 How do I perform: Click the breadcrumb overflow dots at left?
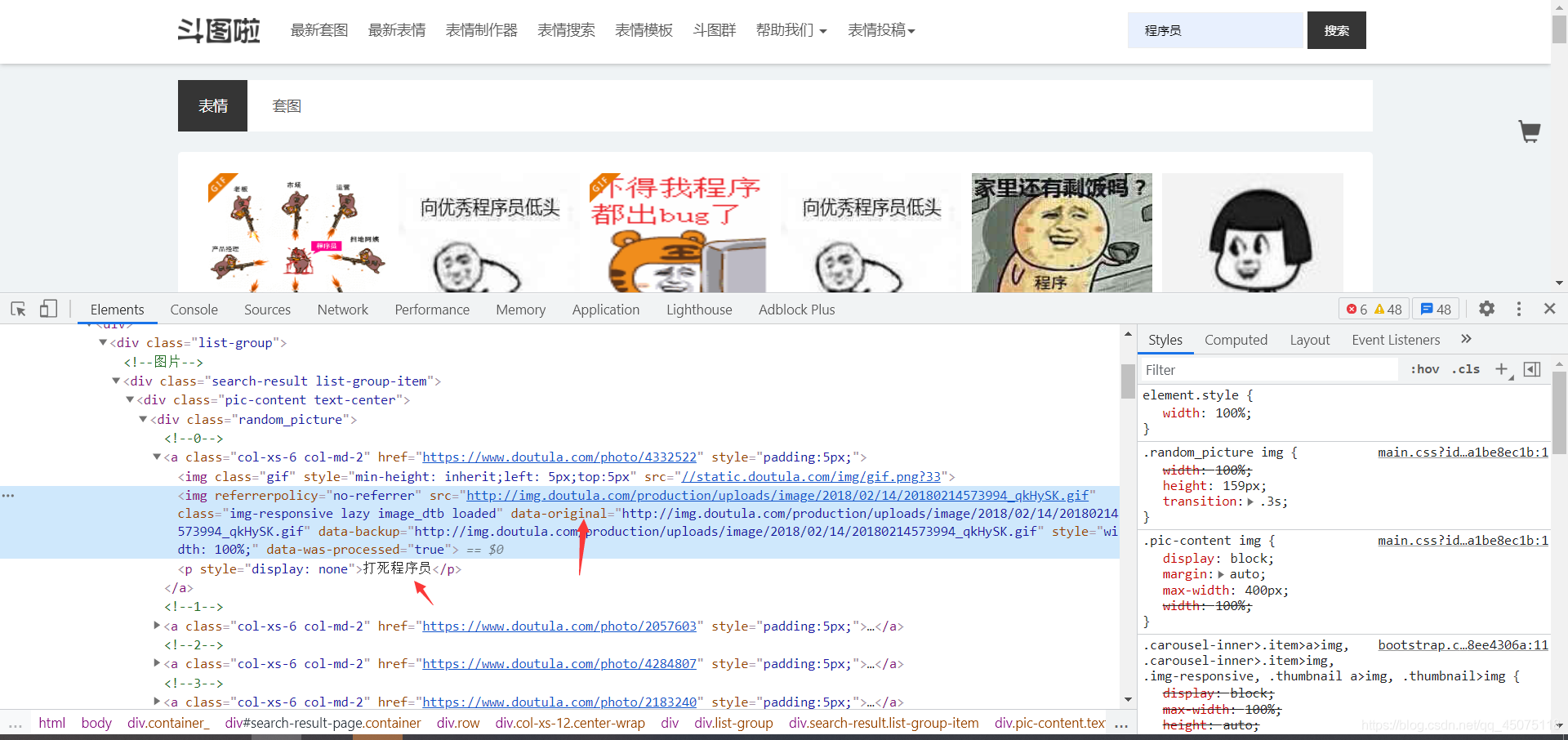point(16,724)
